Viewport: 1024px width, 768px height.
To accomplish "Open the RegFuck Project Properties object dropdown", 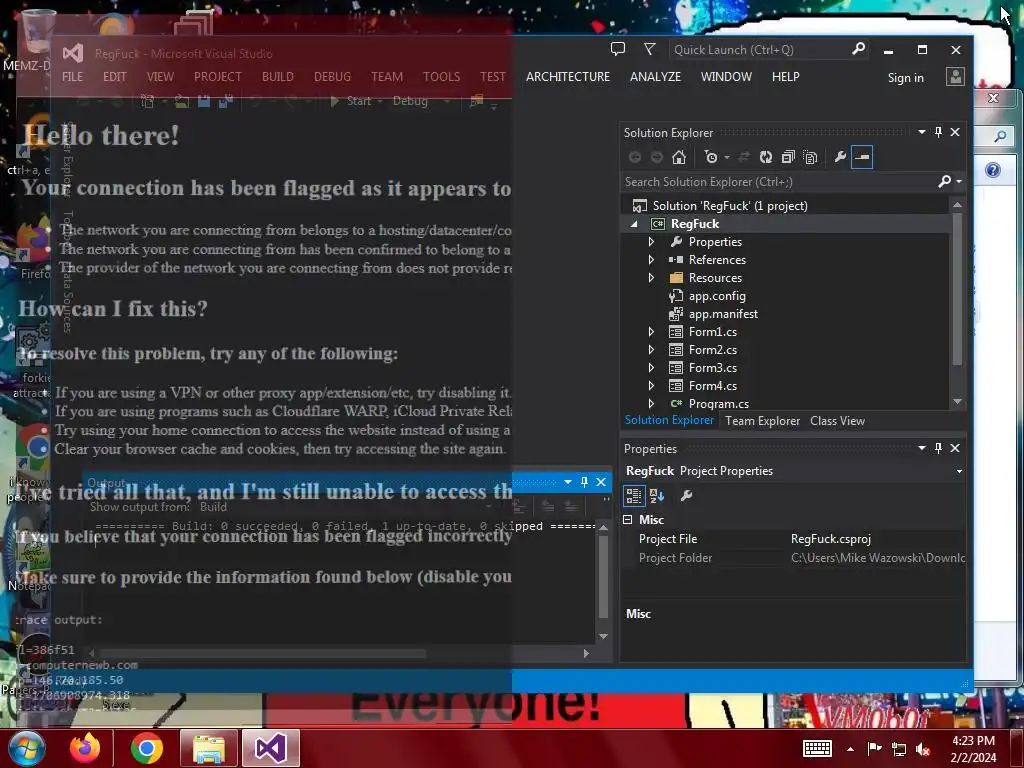I will pyautogui.click(x=959, y=472).
